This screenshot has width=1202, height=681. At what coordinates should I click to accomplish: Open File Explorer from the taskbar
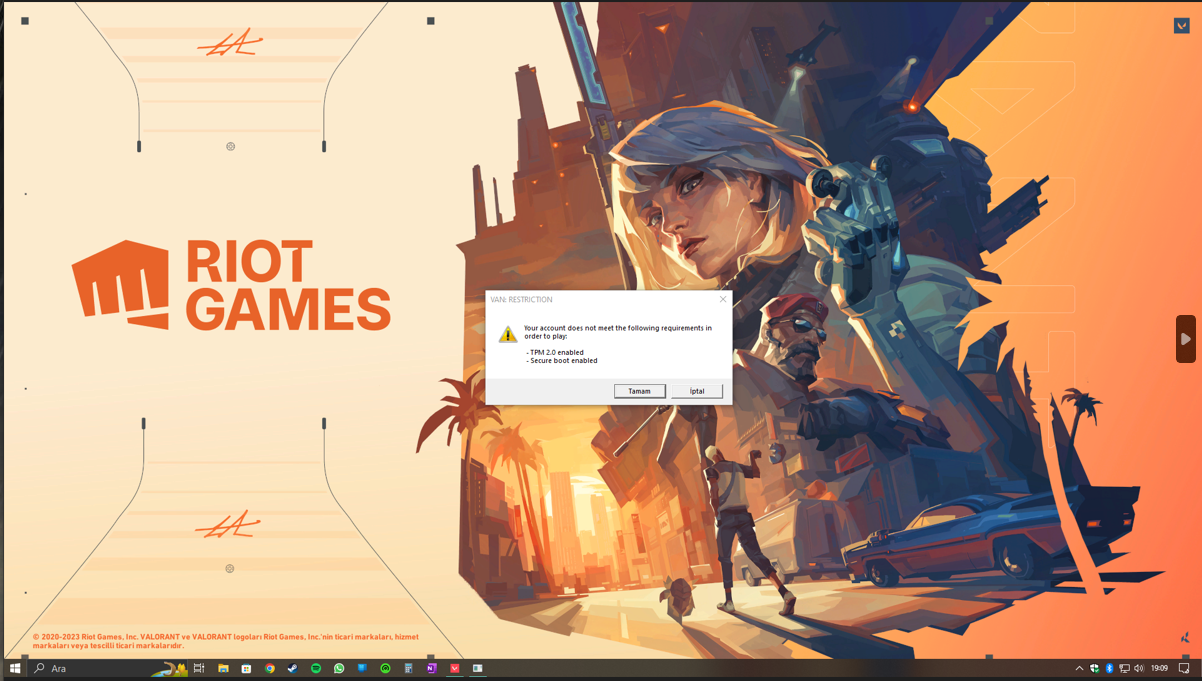tap(223, 668)
